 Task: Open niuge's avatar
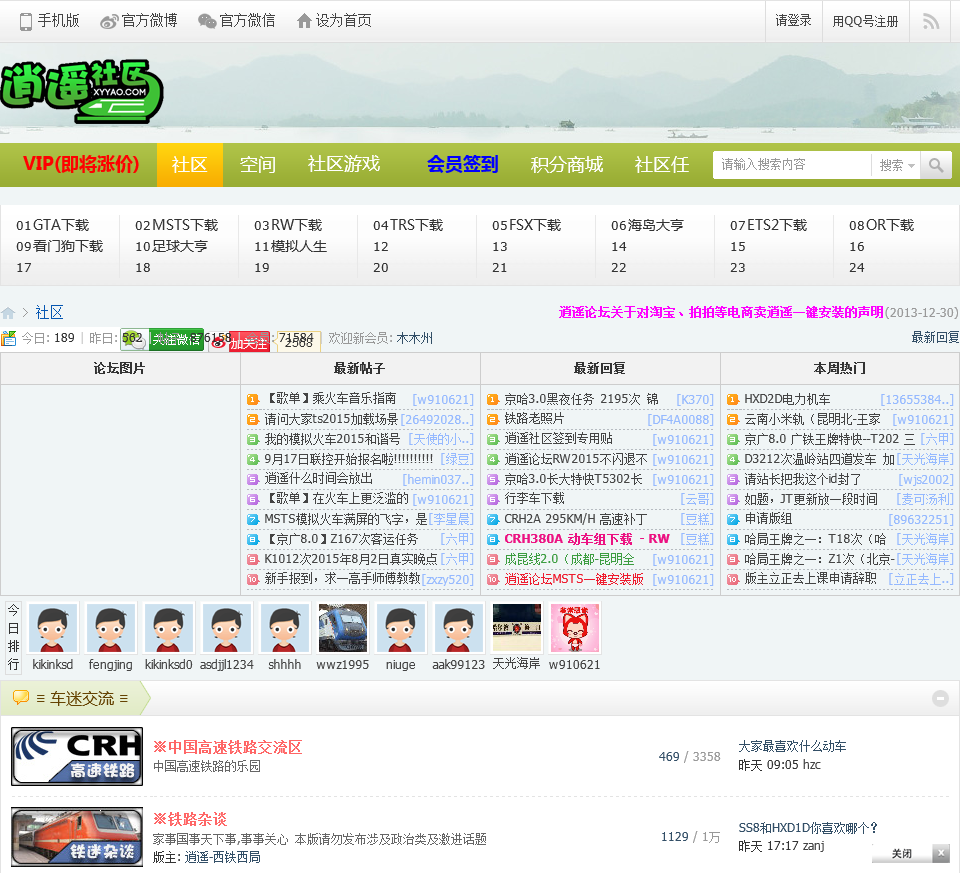(401, 628)
